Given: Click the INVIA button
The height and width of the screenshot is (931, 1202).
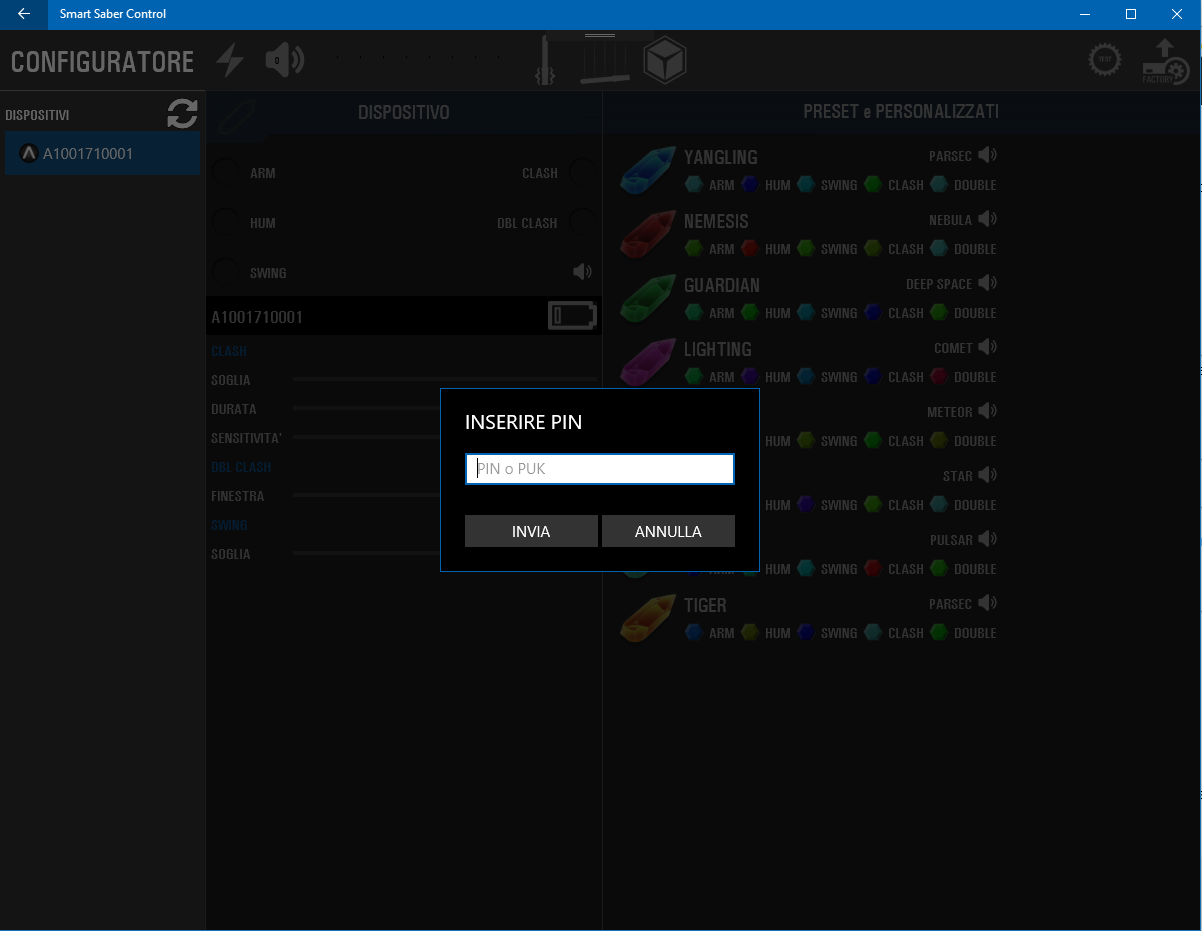Looking at the screenshot, I should tap(531, 531).
